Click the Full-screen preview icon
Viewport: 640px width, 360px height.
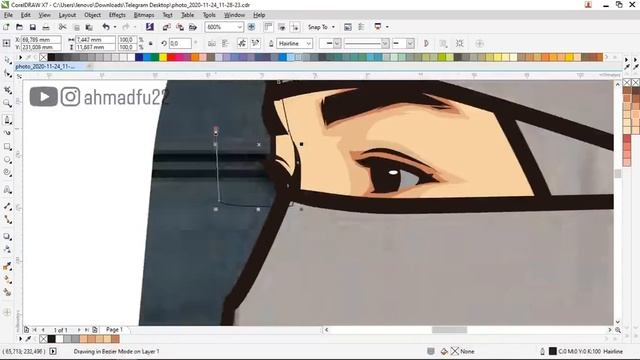[251, 27]
